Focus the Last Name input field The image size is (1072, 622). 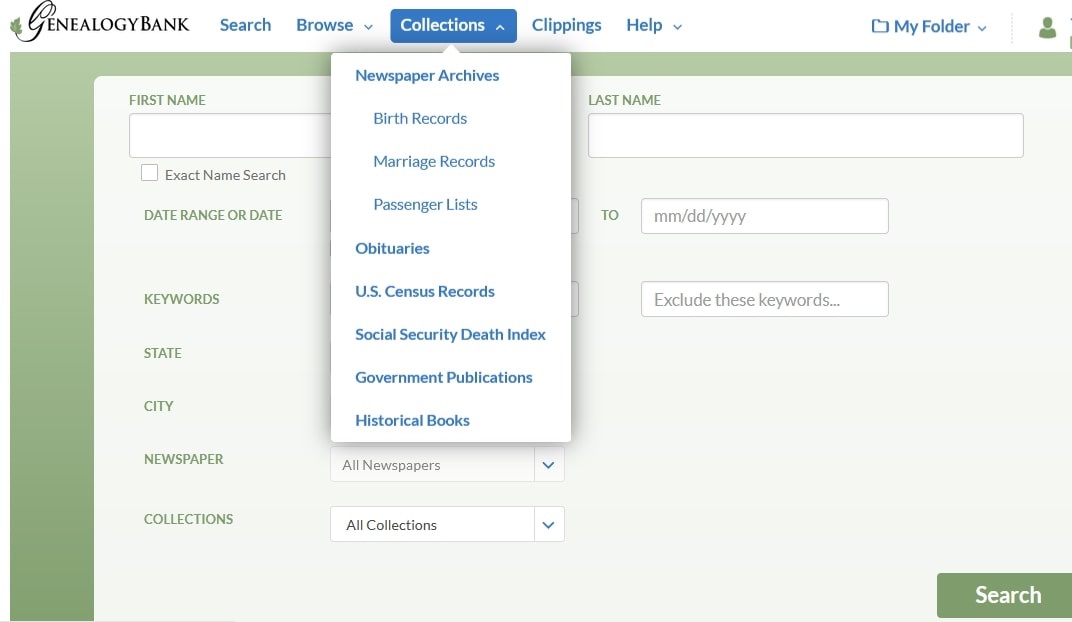[805, 135]
